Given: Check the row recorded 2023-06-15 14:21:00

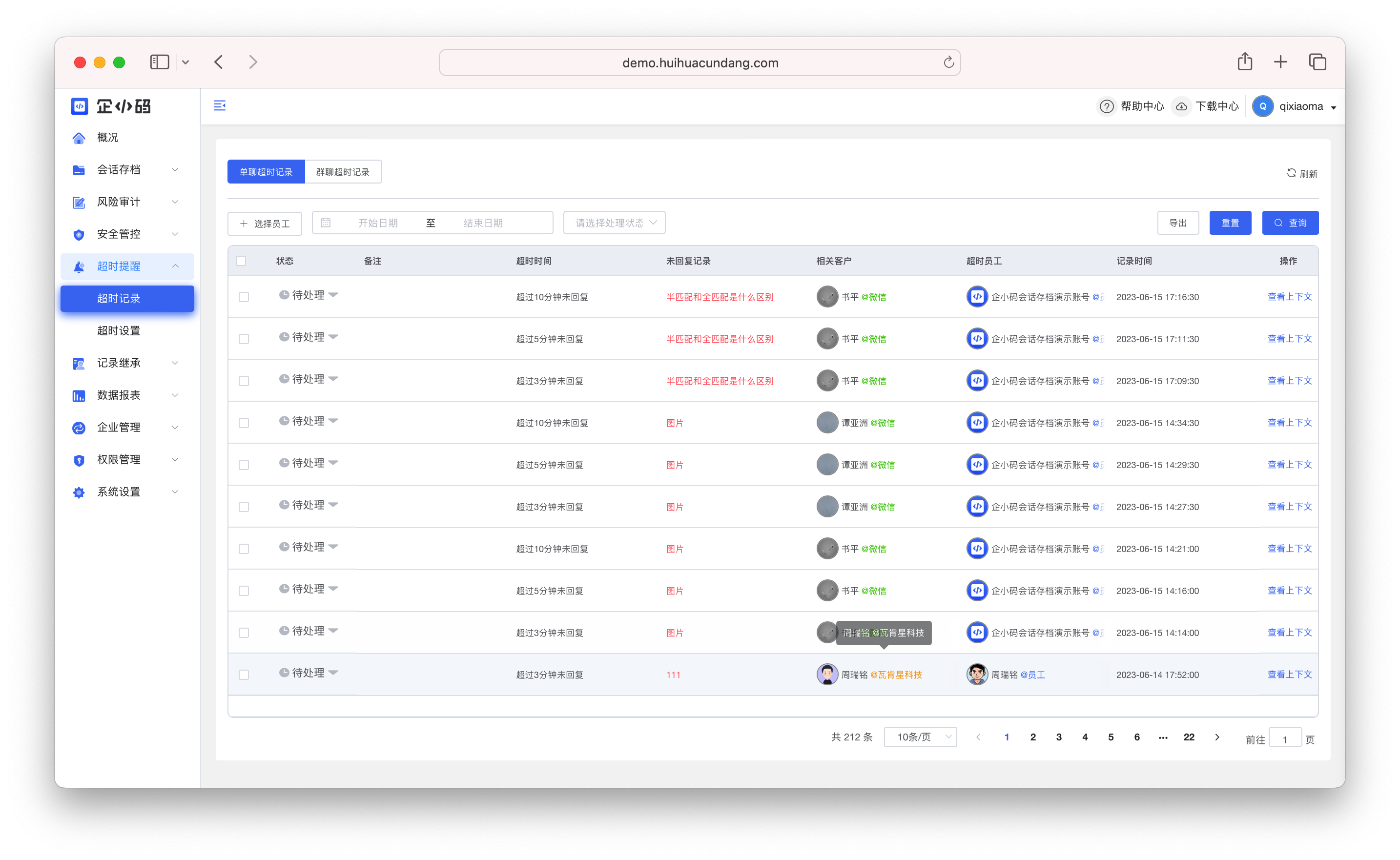Looking at the screenshot, I should tap(244, 549).
